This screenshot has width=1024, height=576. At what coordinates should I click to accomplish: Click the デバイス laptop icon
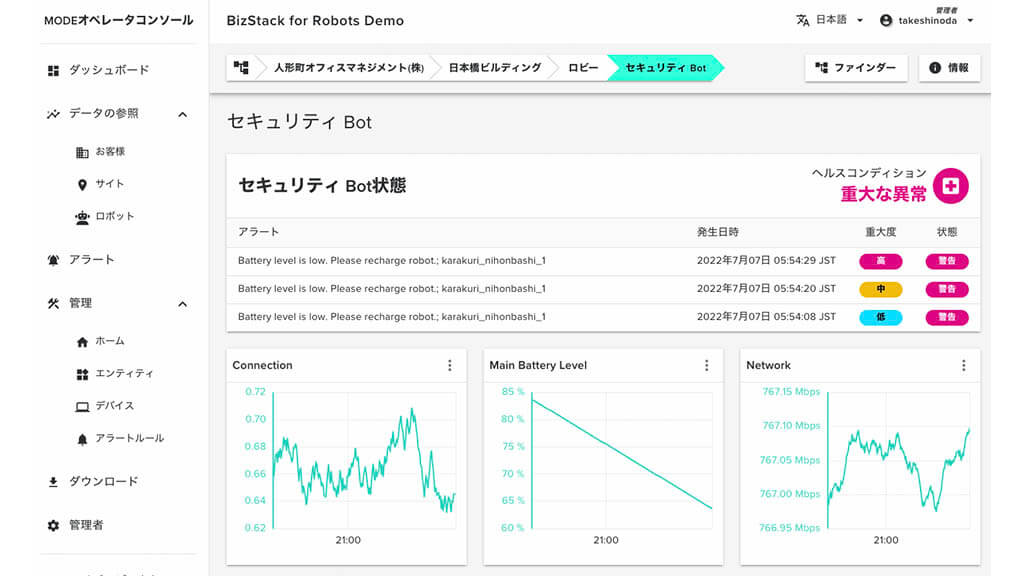82,406
